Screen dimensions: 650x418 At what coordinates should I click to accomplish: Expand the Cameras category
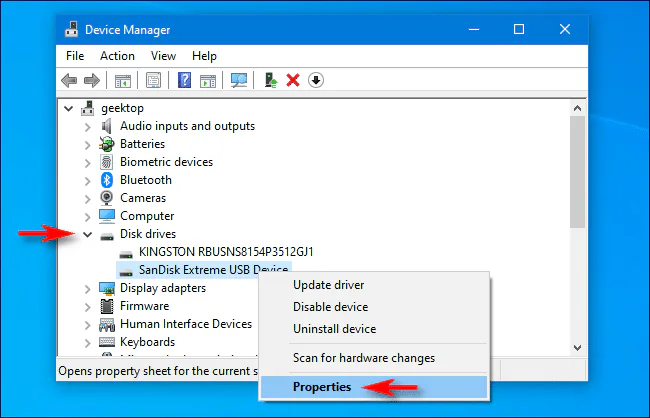(87, 199)
